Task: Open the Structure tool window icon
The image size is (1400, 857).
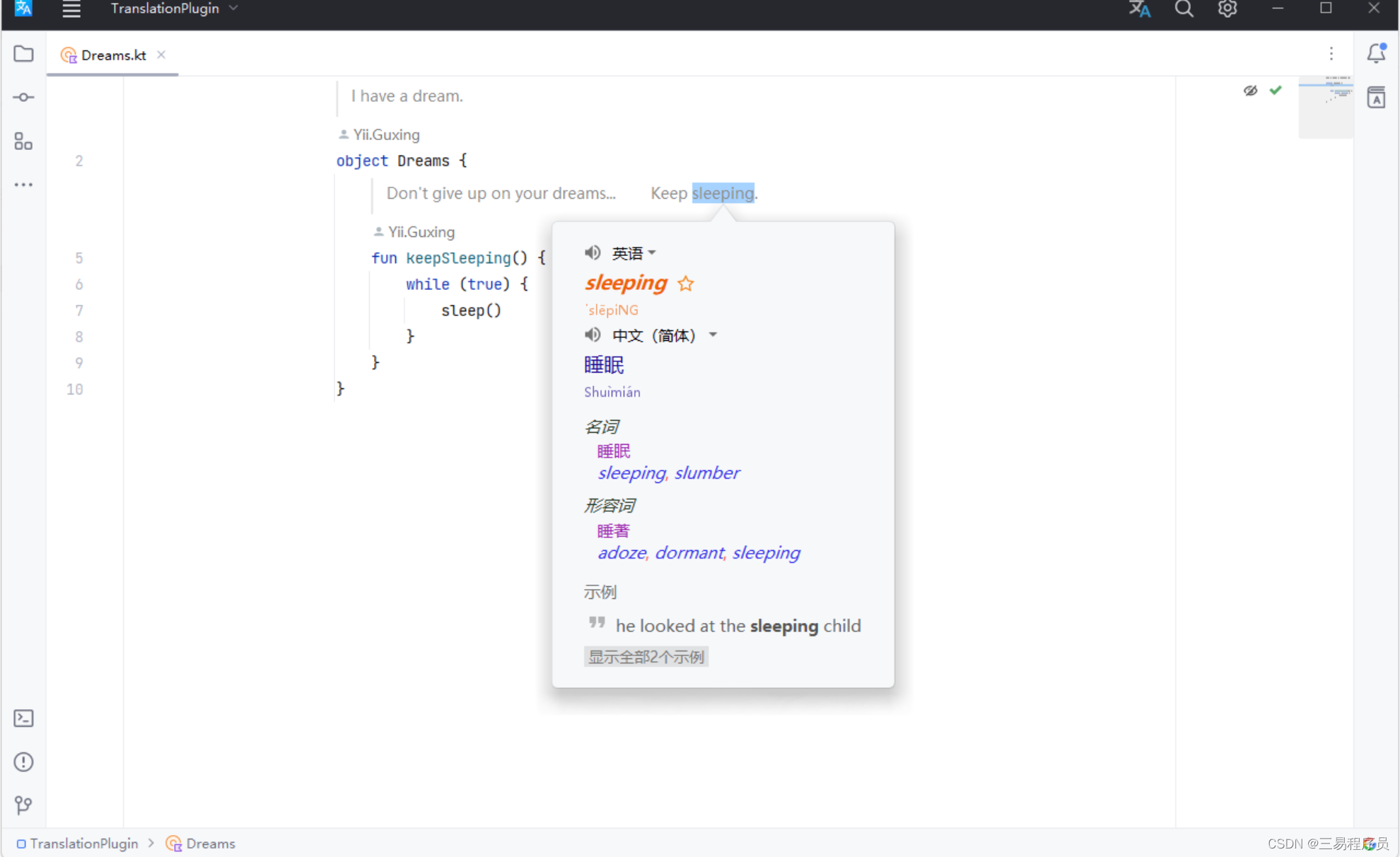Action: pyautogui.click(x=23, y=141)
